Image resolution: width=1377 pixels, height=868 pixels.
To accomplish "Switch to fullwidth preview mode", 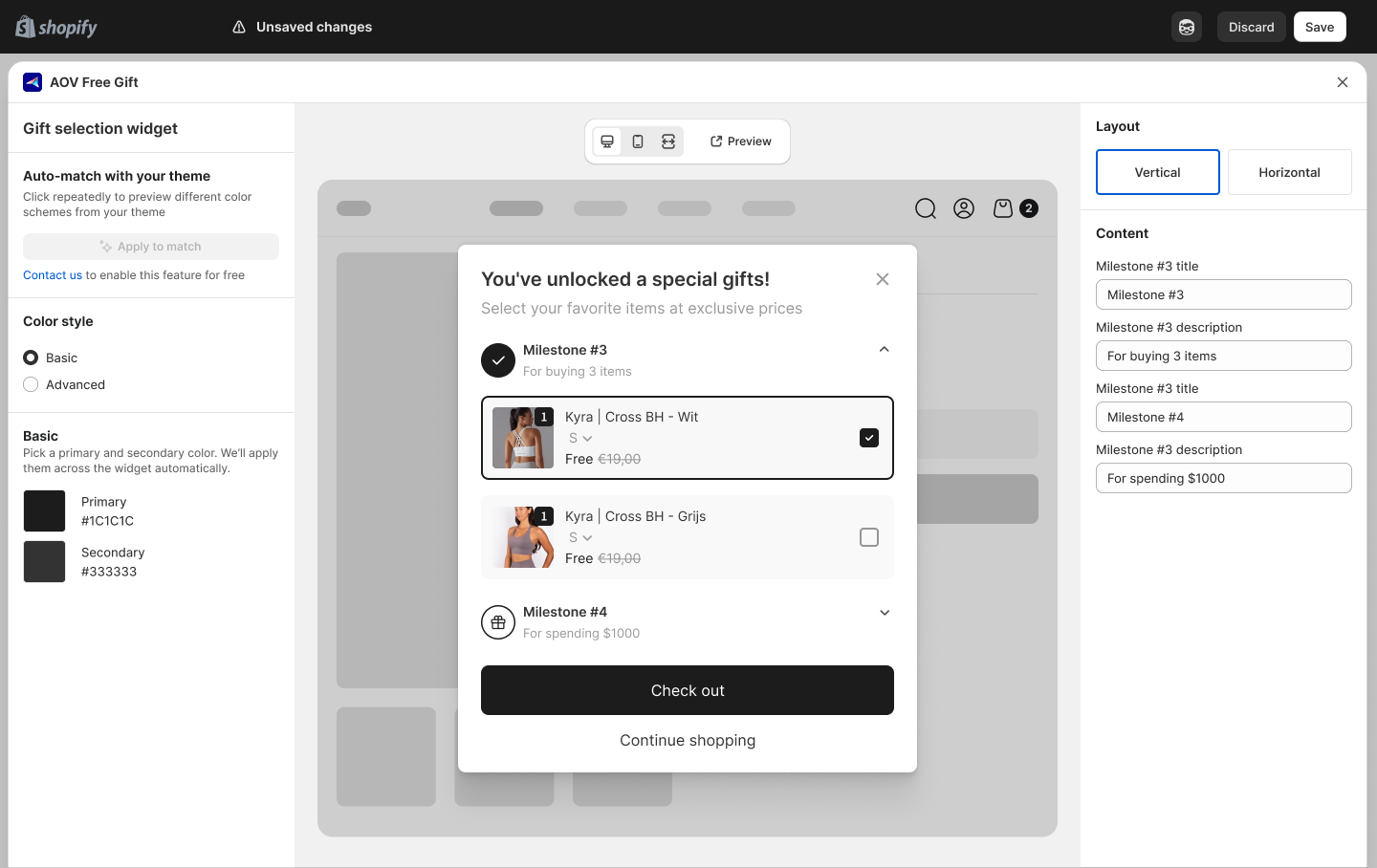I will click(668, 141).
